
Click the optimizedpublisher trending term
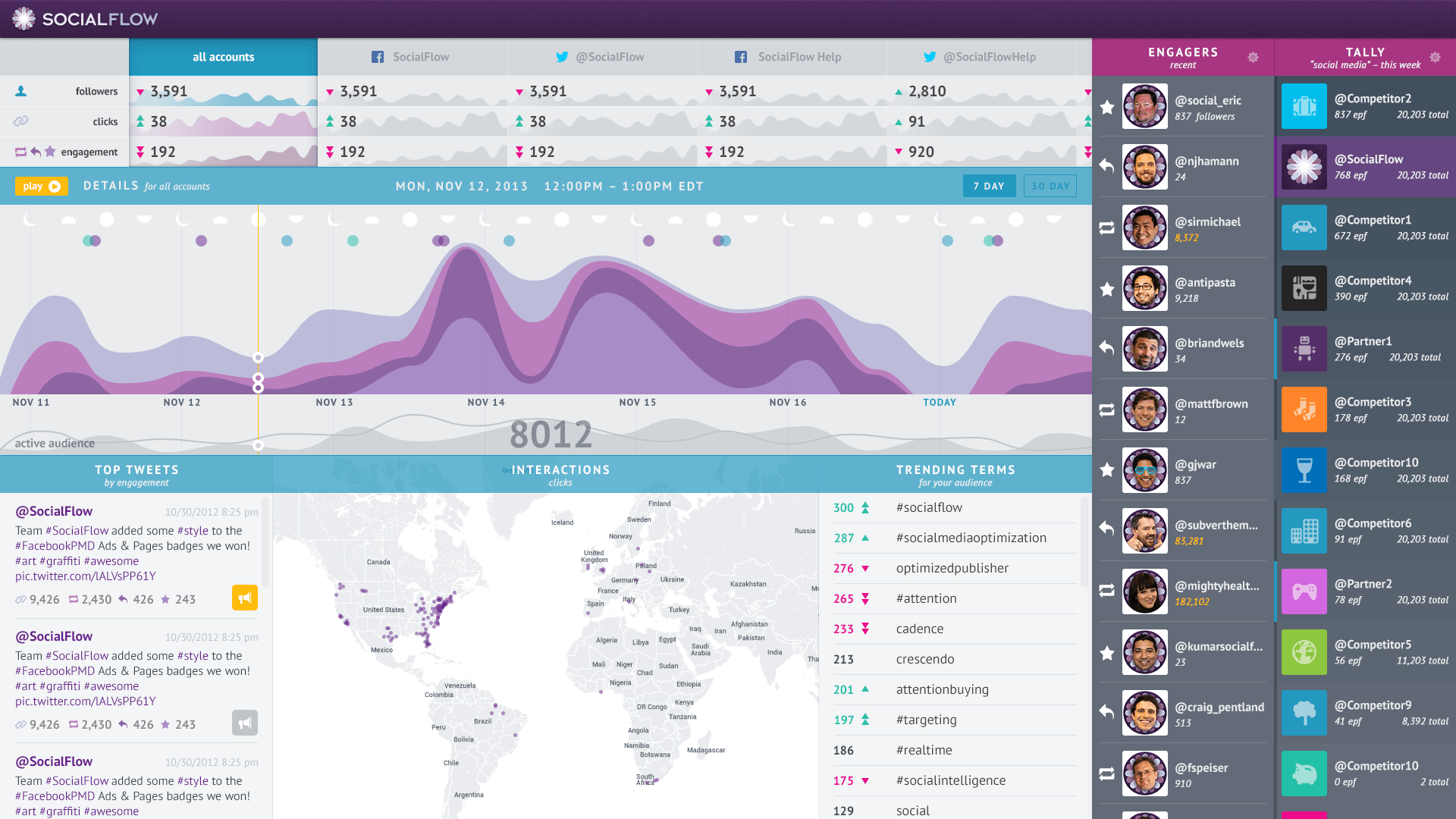[952, 568]
